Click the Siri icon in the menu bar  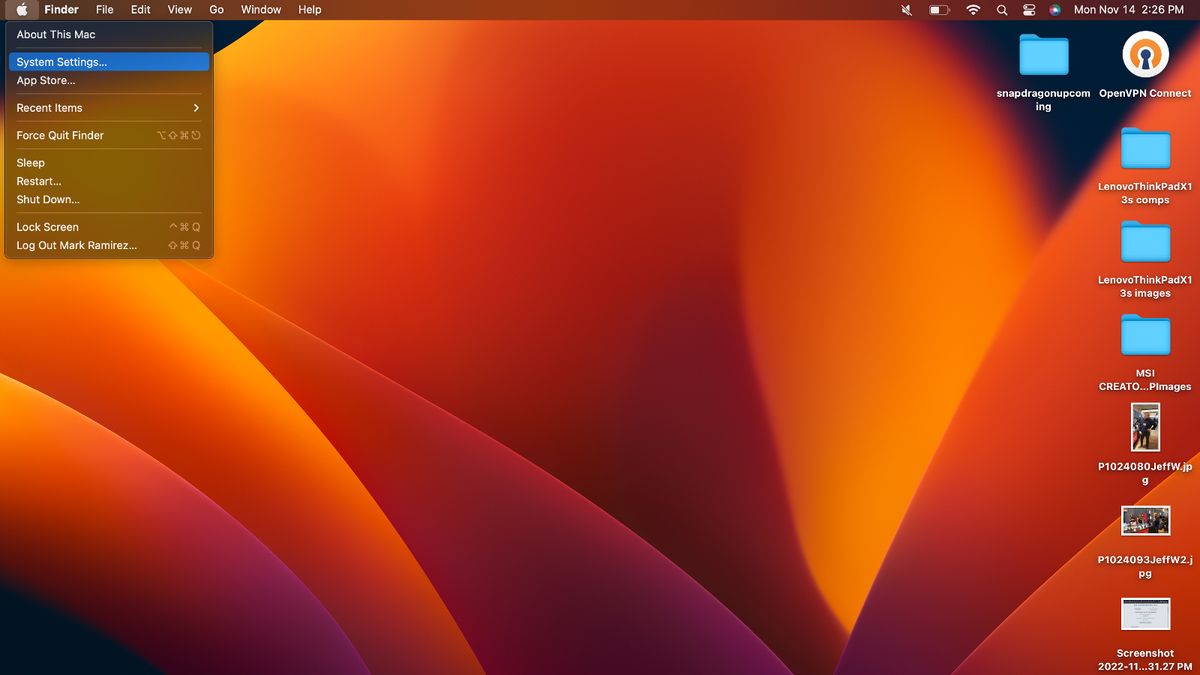(1055, 10)
